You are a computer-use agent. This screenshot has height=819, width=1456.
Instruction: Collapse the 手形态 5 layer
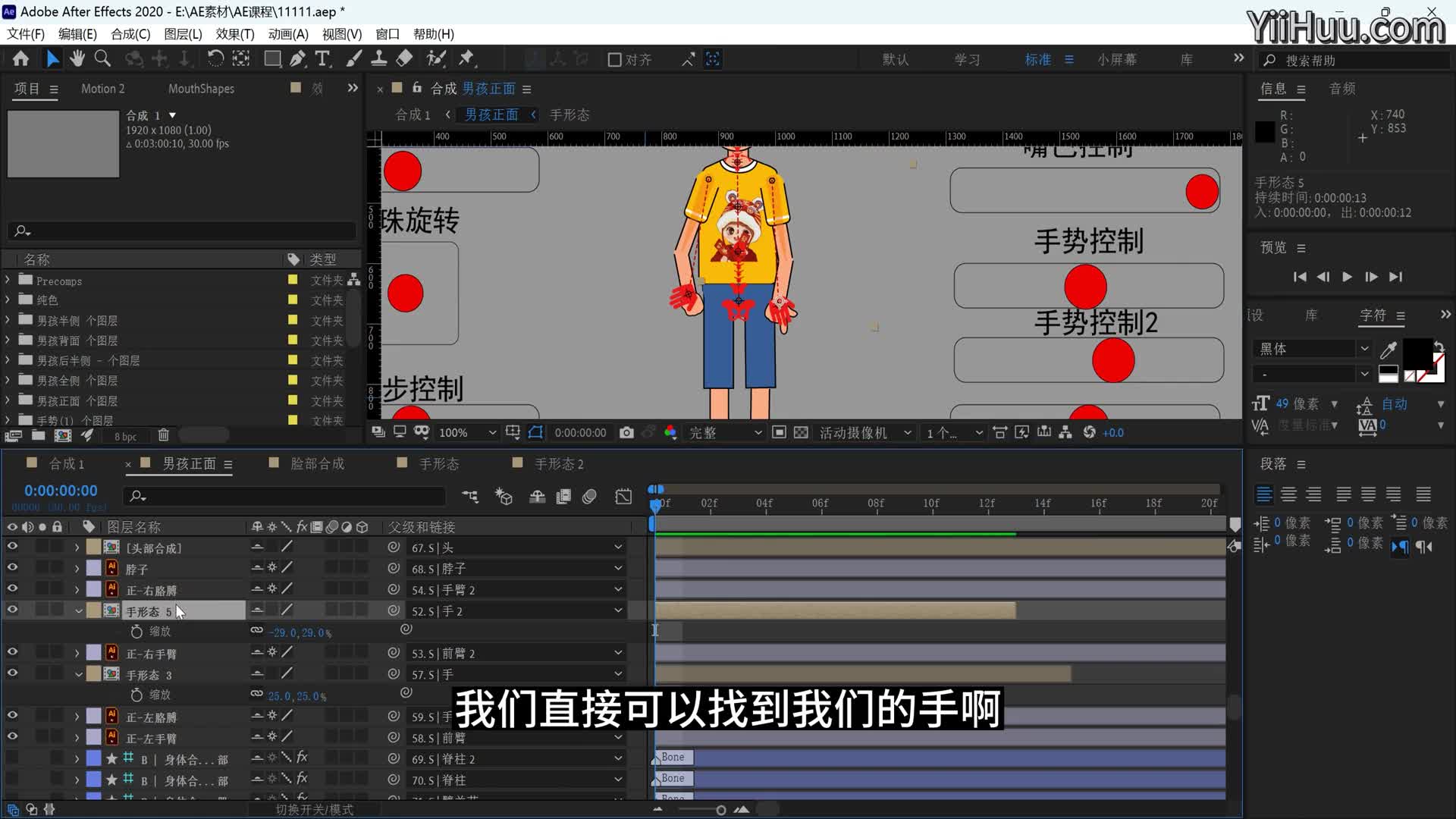coord(78,610)
